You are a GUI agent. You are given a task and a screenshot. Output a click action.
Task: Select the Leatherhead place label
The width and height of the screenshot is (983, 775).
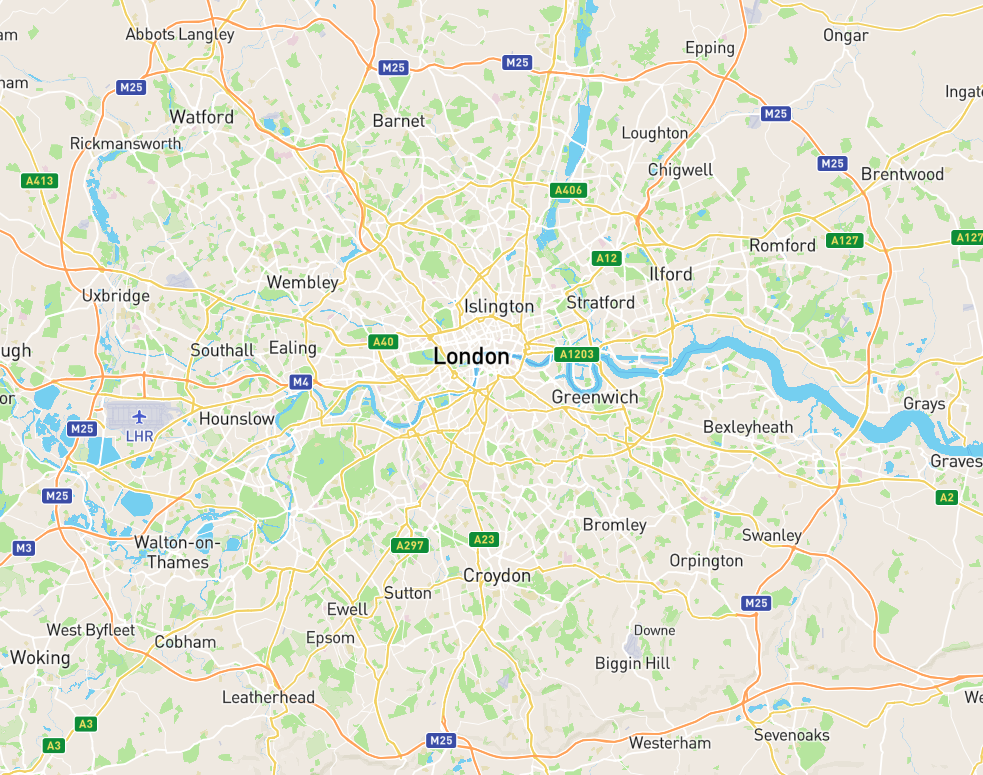268,697
